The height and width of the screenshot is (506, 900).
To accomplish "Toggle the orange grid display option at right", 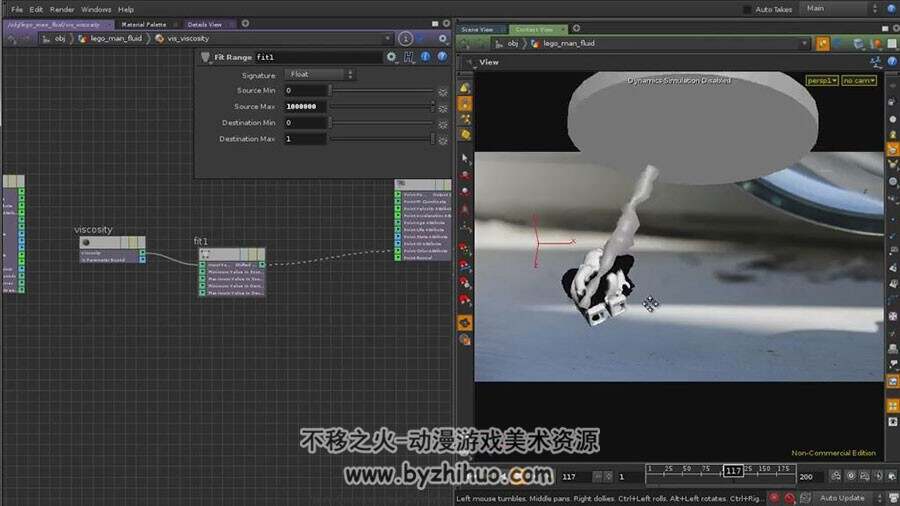I will click(893, 406).
